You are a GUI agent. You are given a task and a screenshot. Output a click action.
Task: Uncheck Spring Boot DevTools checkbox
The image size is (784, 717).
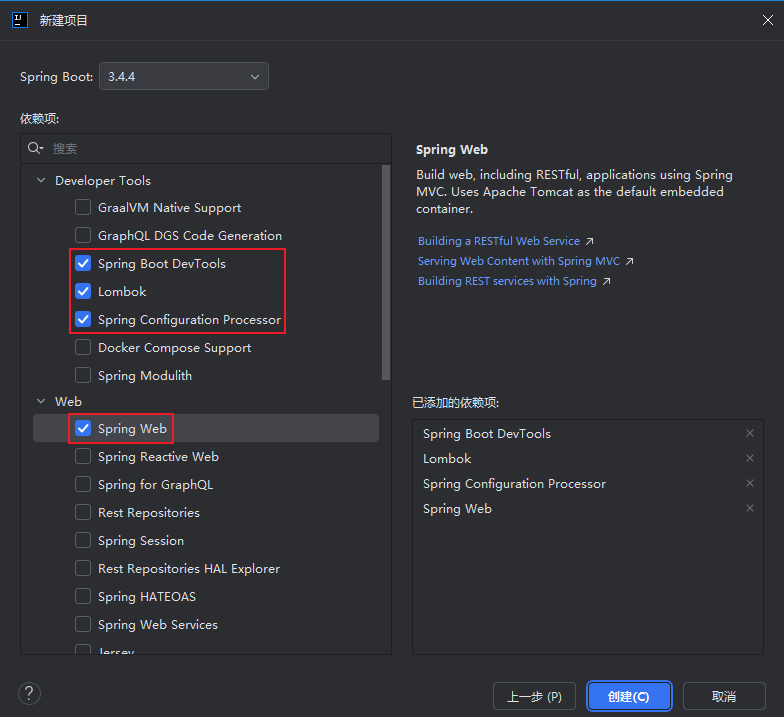click(x=83, y=263)
